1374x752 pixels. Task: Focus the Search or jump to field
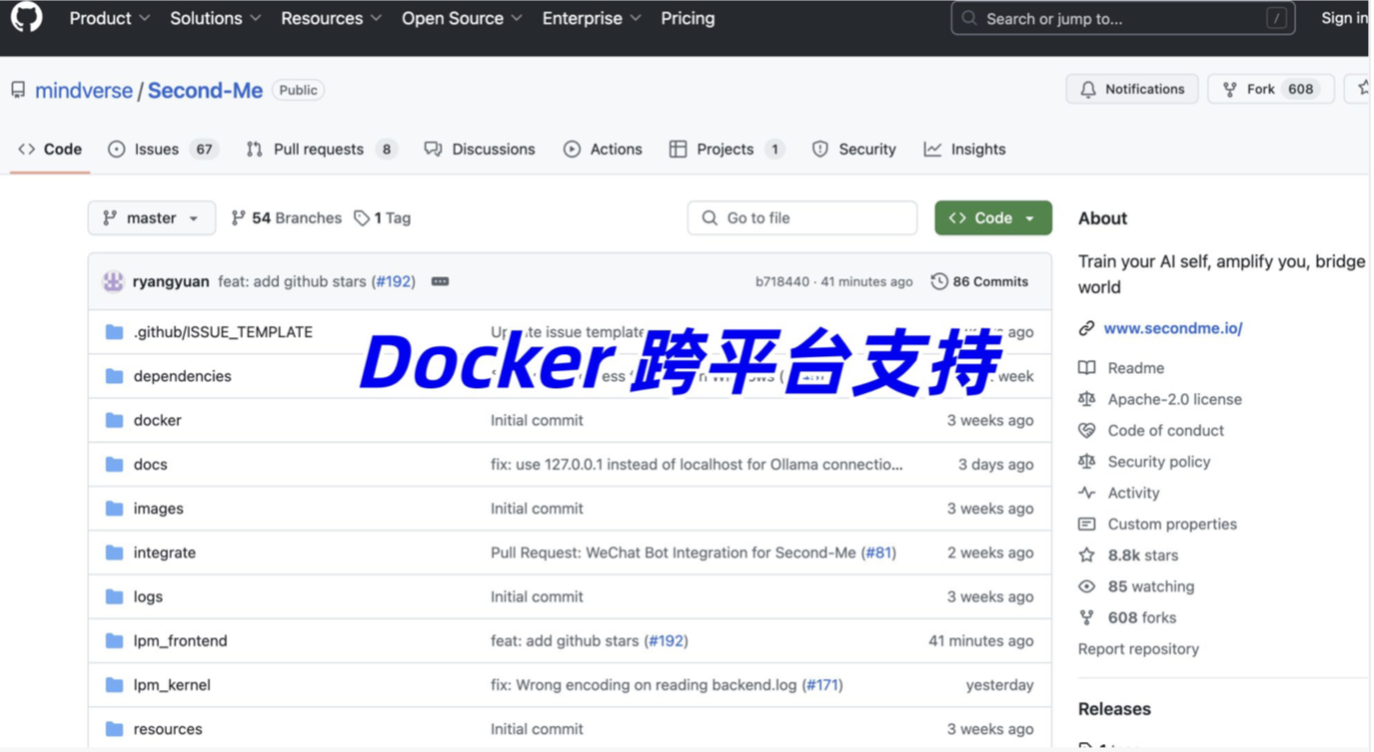(1123, 18)
